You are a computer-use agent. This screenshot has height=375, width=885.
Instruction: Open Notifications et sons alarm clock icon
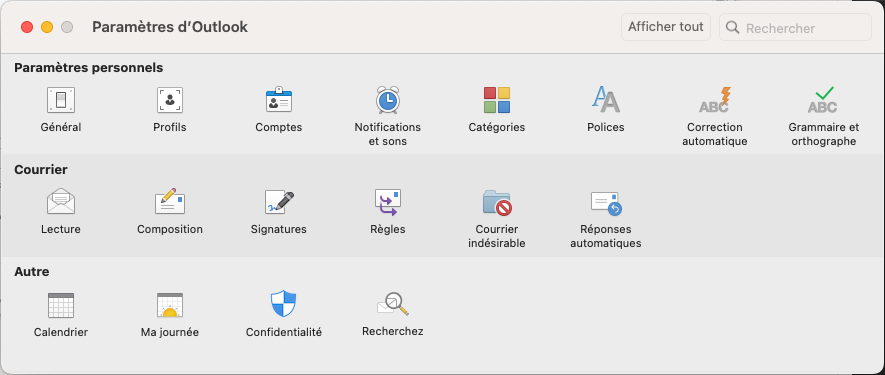click(388, 101)
